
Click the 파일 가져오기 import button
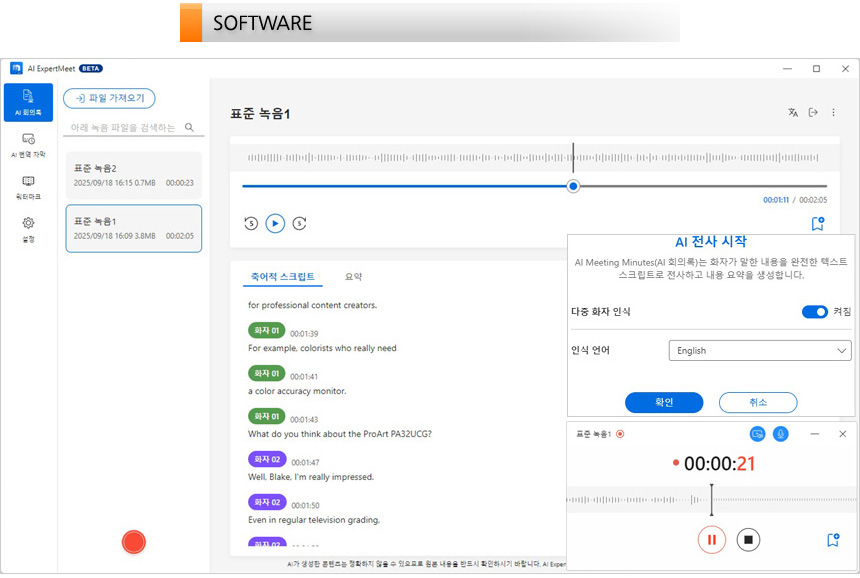coord(109,98)
